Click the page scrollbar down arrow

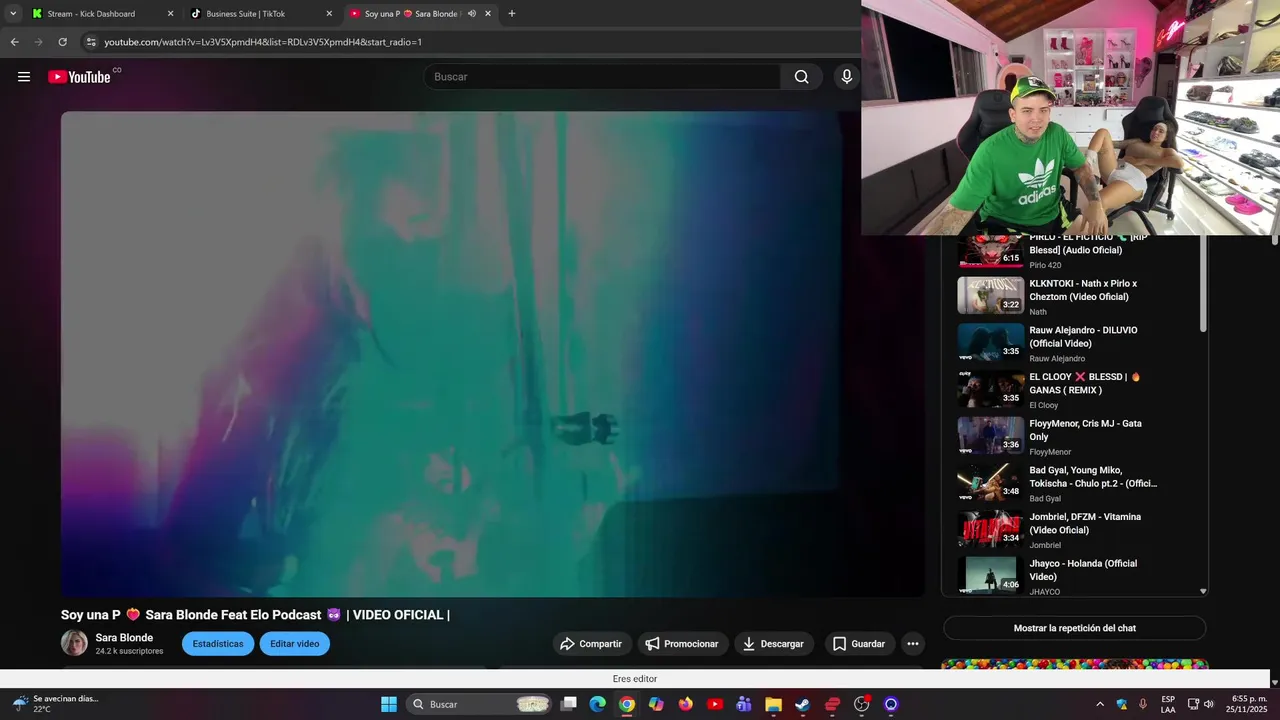[1274, 681]
